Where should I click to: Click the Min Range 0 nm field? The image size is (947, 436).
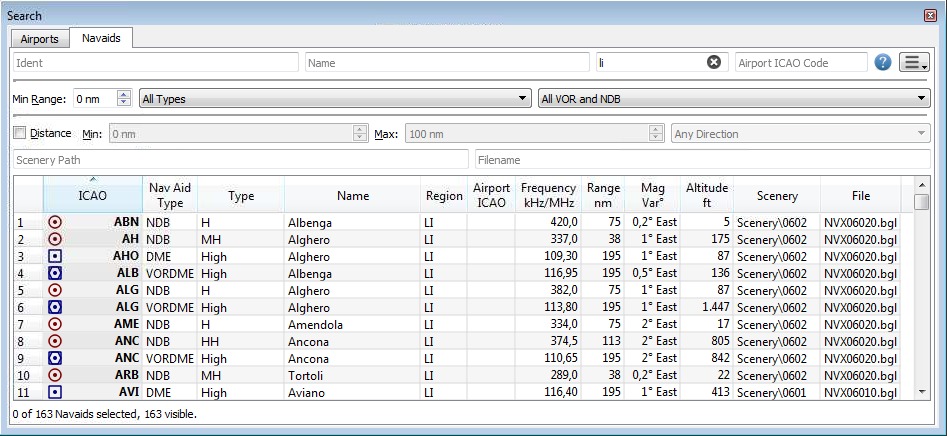click(95, 98)
